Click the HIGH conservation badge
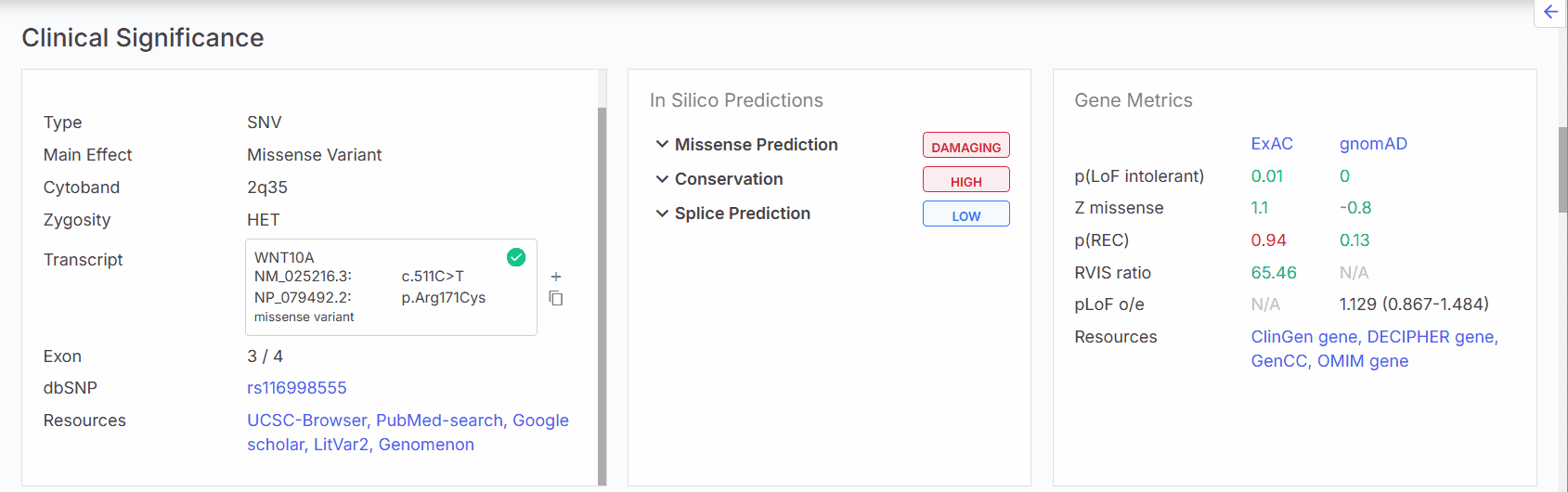 pyautogui.click(x=965, y=180)
